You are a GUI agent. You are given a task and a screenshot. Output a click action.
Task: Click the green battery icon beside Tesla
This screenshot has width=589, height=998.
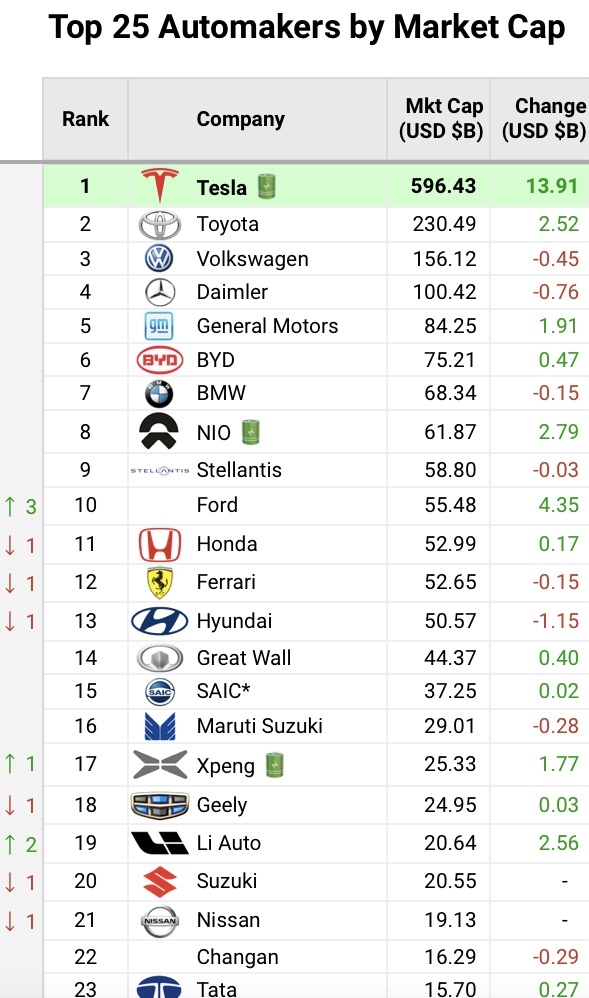point(267,186)
